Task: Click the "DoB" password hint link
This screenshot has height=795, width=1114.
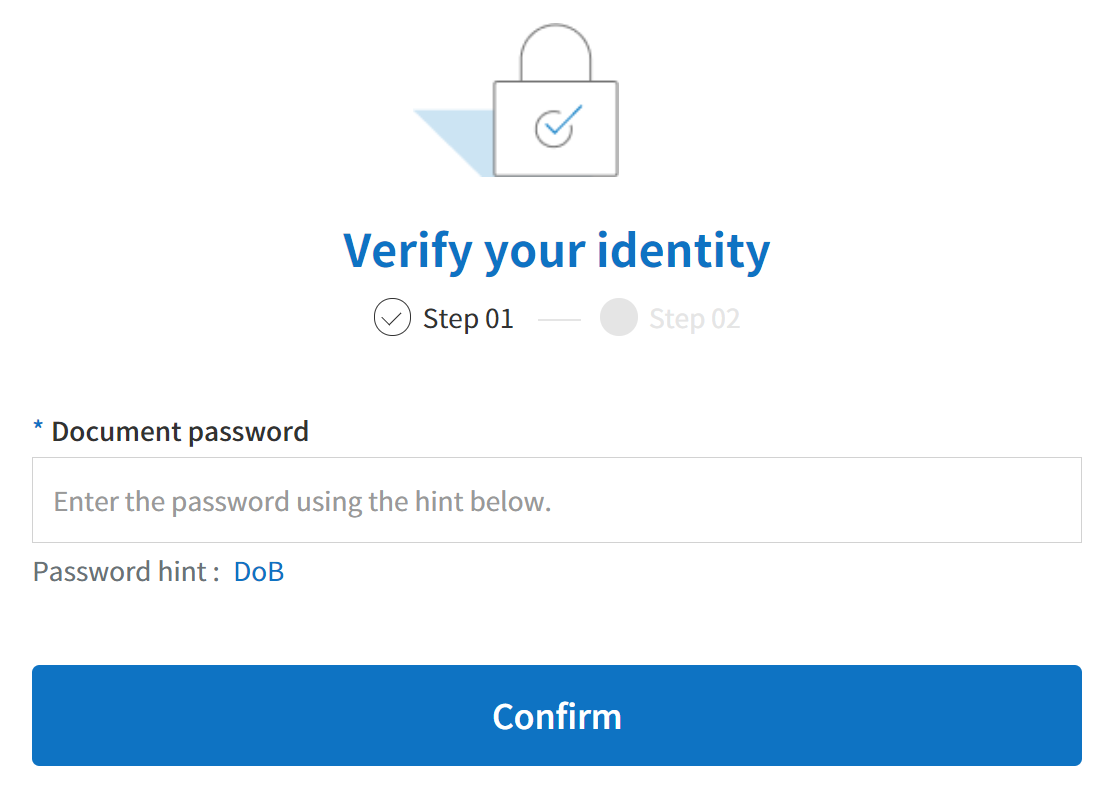Action: coord(259,572)
